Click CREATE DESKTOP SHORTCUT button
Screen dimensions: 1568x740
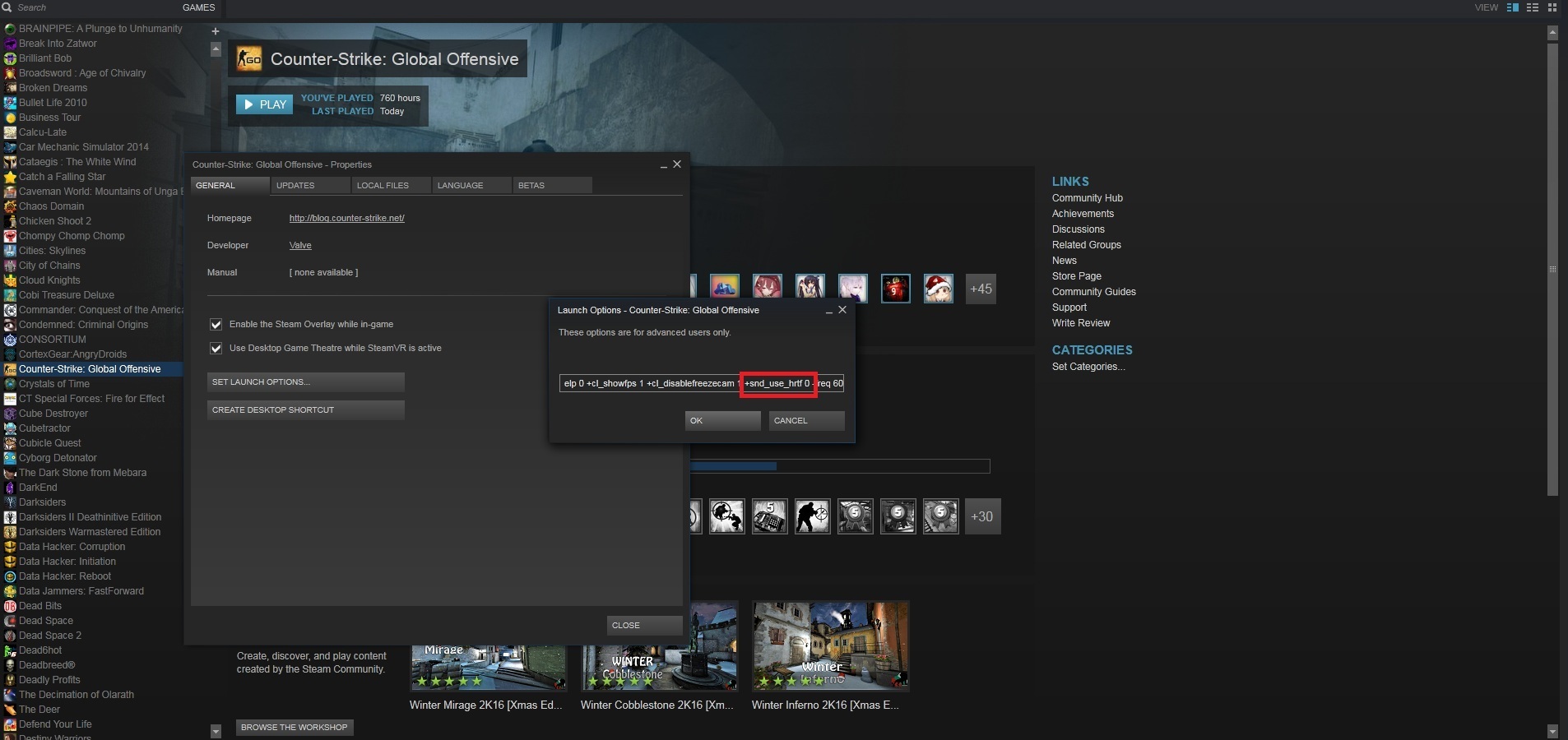[306, 409]
